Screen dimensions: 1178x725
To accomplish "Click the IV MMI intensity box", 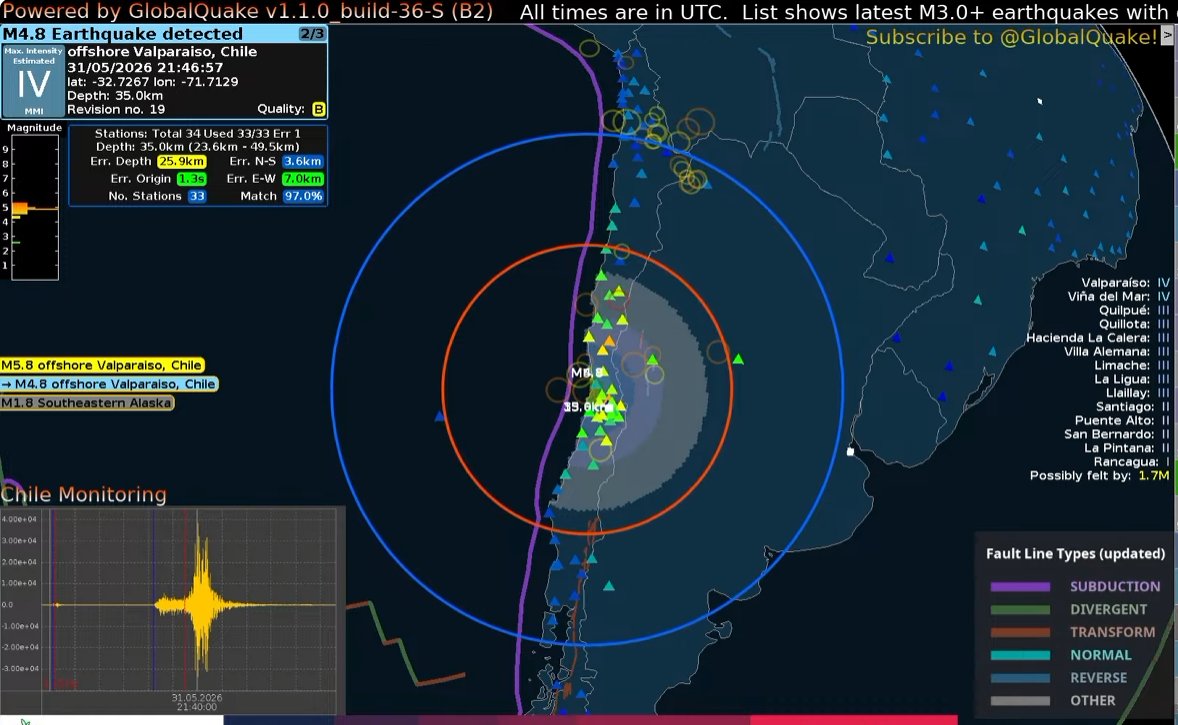I will 33,81.
